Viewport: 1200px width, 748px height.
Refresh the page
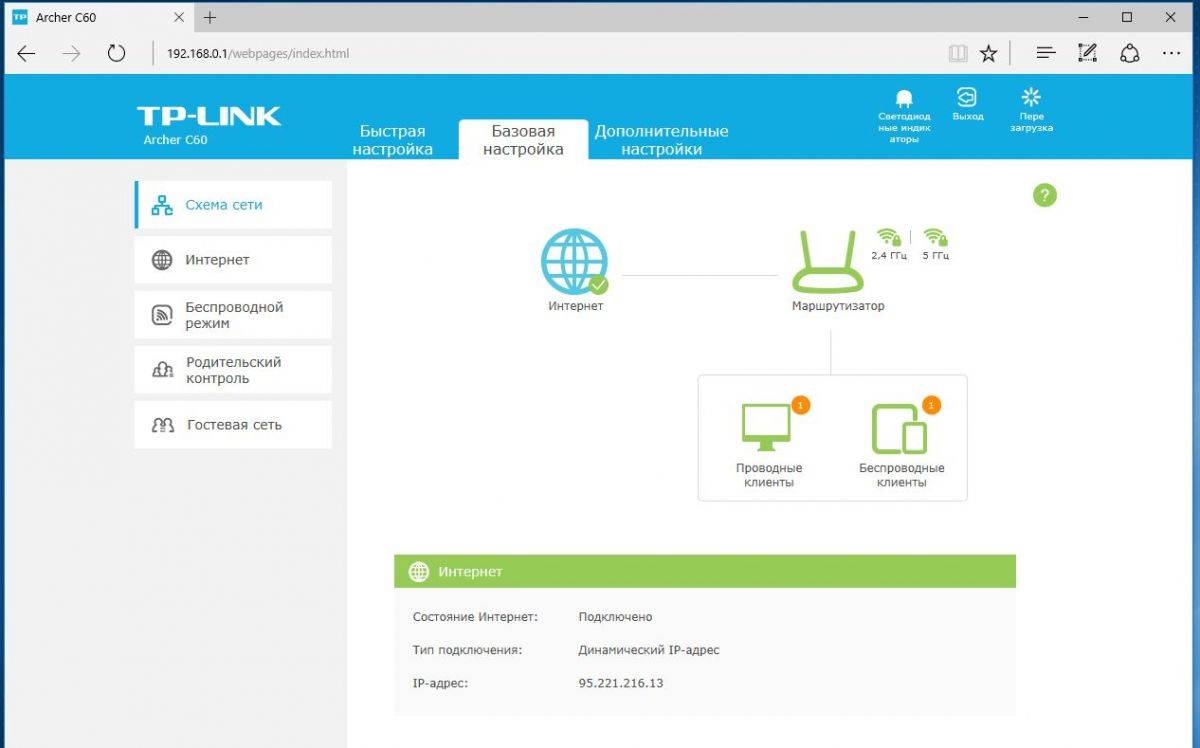(116, 54)
